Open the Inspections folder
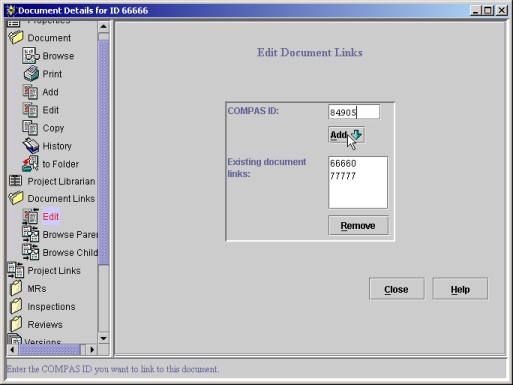This screenshot has width=513, height=385. click(16, 306)
